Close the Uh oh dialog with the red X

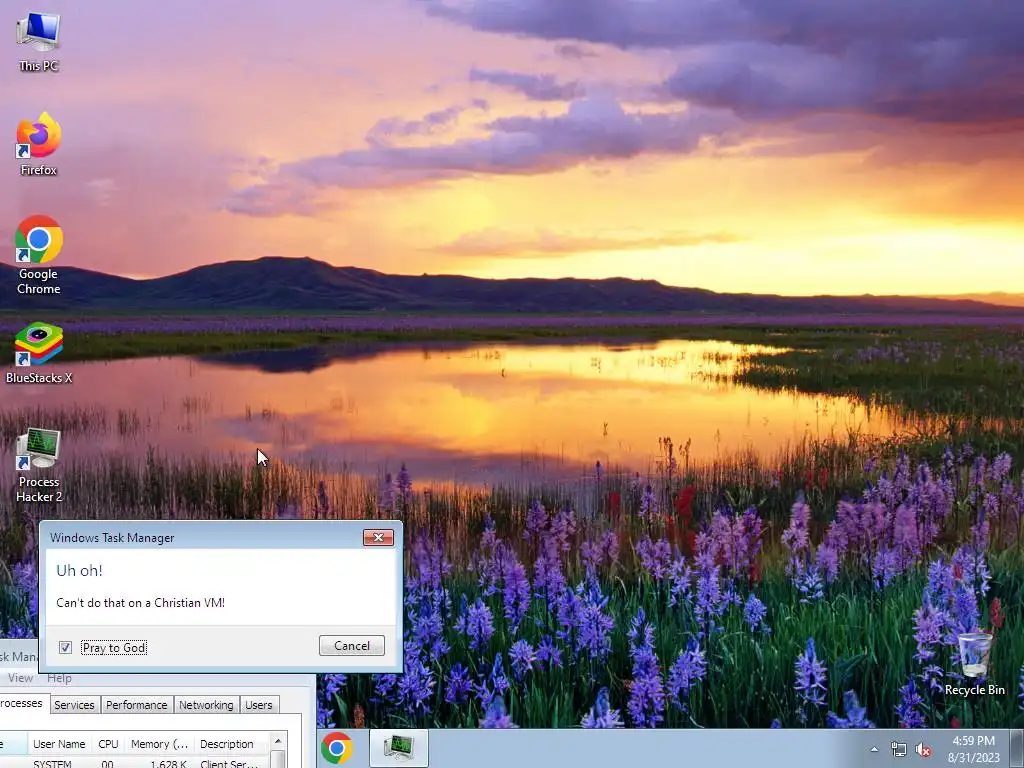[378, 537]
